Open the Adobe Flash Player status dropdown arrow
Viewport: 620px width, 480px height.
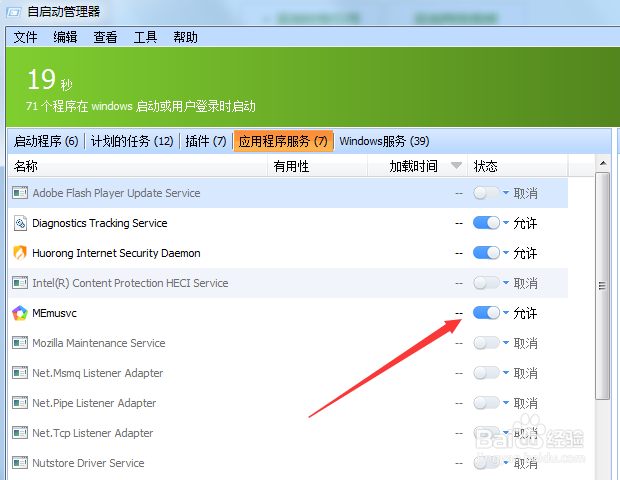(x=506, y=193)
